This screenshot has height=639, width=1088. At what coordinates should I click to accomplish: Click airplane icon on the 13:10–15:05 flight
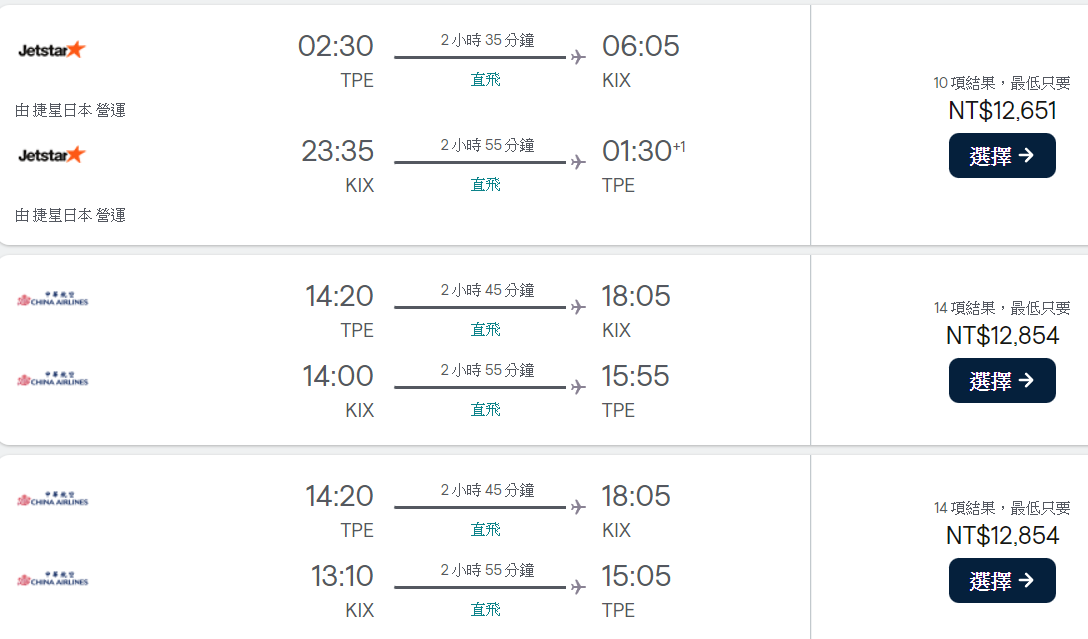point(578,587)
